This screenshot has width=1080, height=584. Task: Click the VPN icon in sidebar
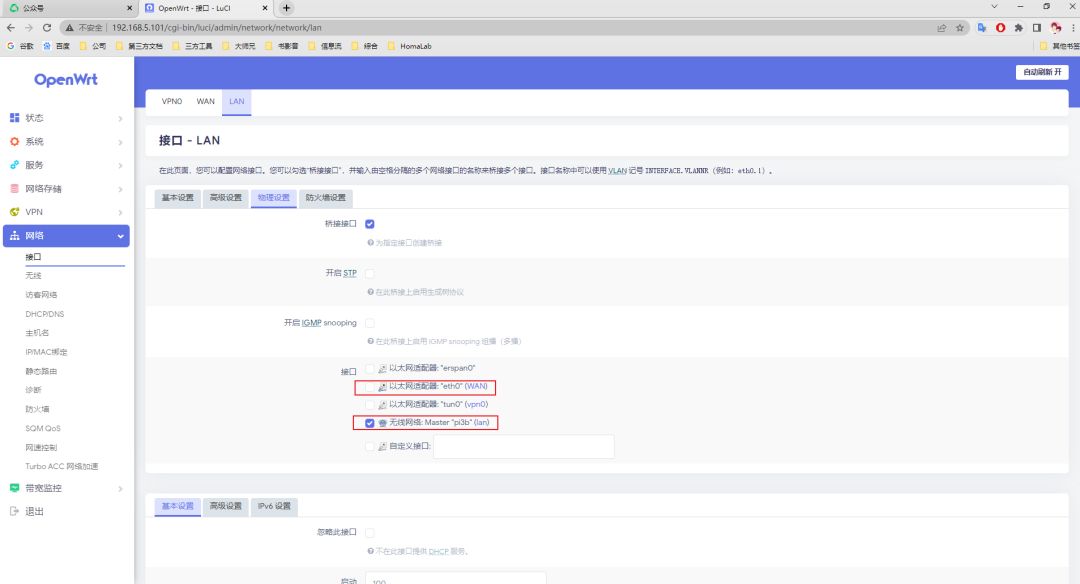tap(14, 211)
